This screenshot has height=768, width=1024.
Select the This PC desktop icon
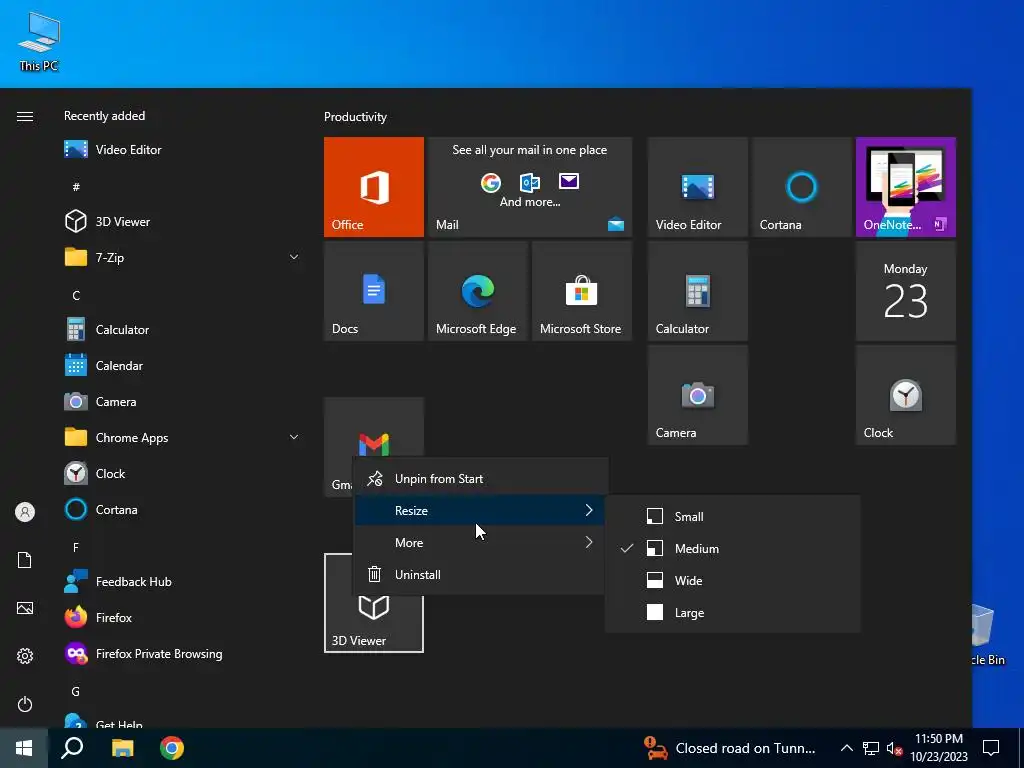click(39, 42)
